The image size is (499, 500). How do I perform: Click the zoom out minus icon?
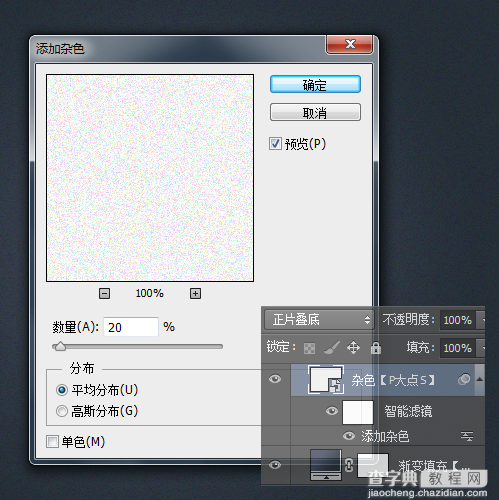pyautogui.click(x=104, y=294)
